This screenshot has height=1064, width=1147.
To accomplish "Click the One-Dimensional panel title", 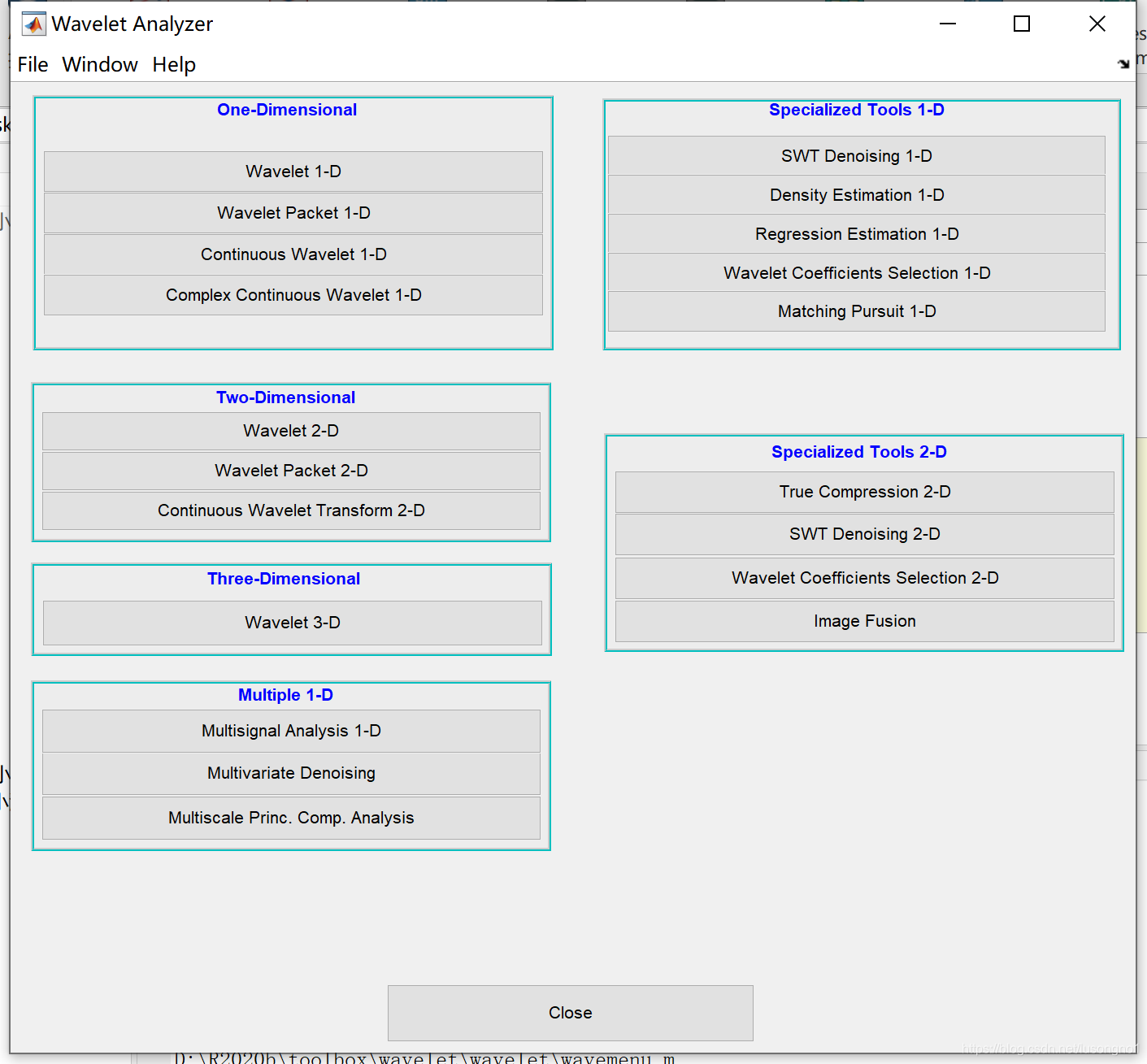I will coord(287,110).
